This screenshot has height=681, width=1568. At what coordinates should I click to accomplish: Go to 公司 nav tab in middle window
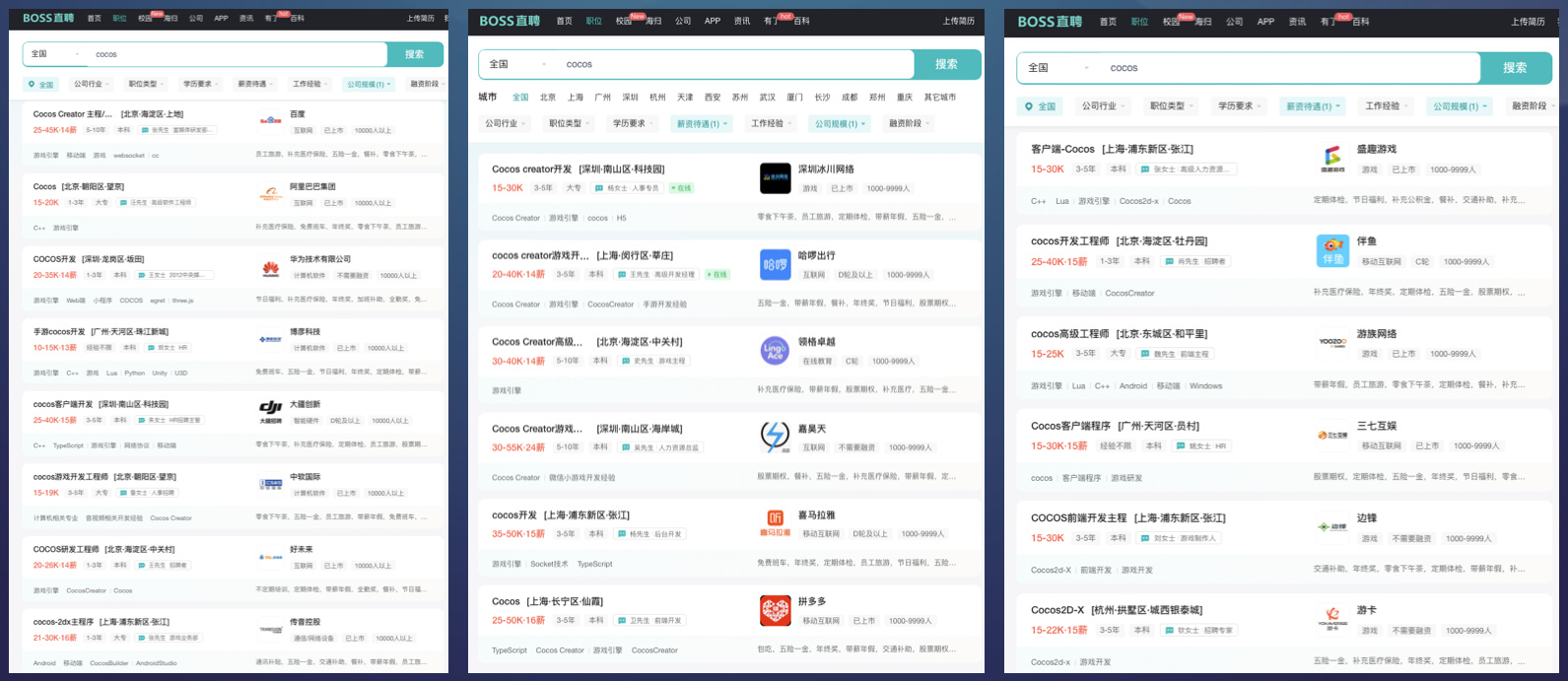click(x=683, y=21)
